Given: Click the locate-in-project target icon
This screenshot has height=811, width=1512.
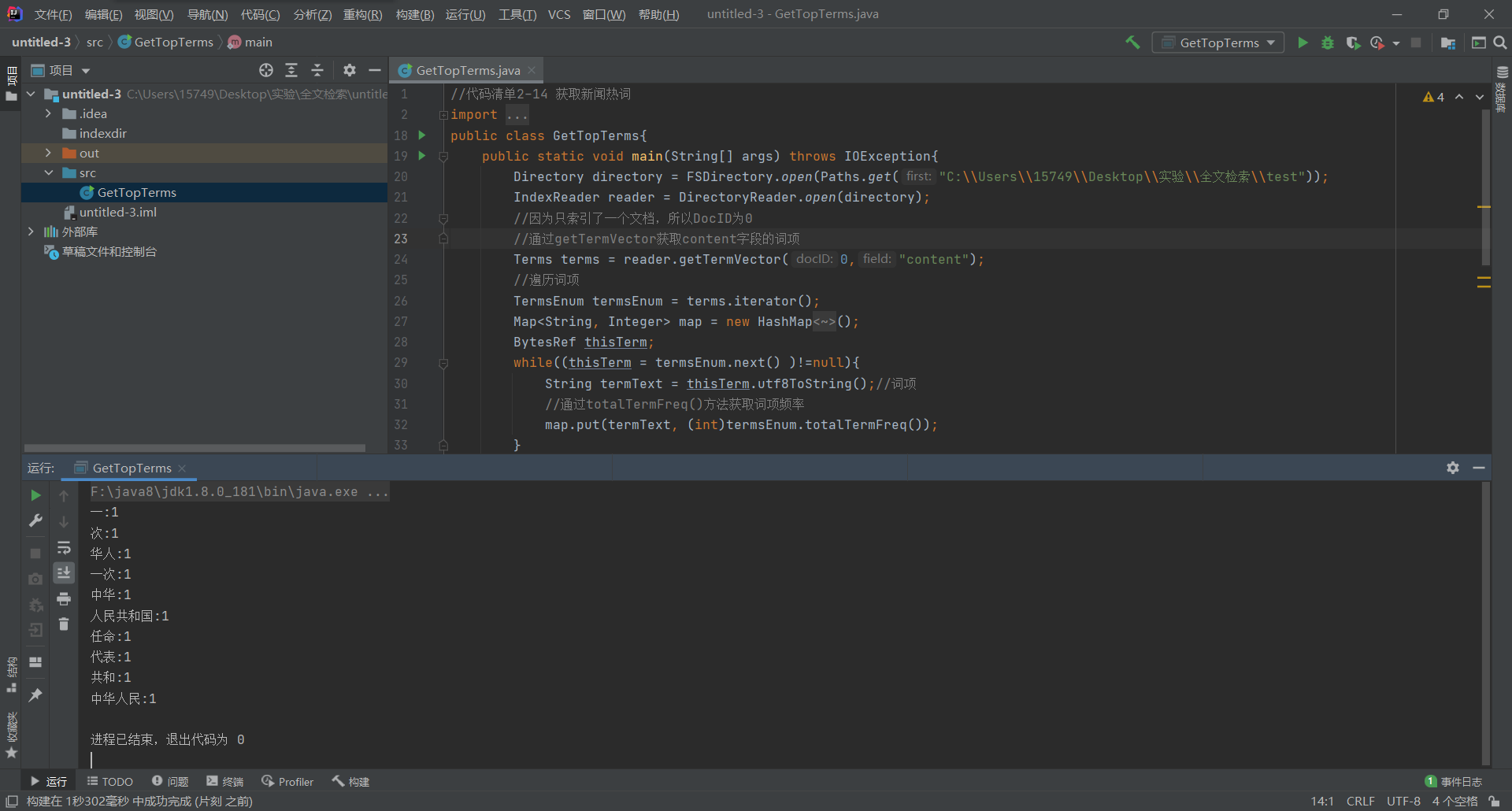Looking at the screenshot, I should 266,70.
